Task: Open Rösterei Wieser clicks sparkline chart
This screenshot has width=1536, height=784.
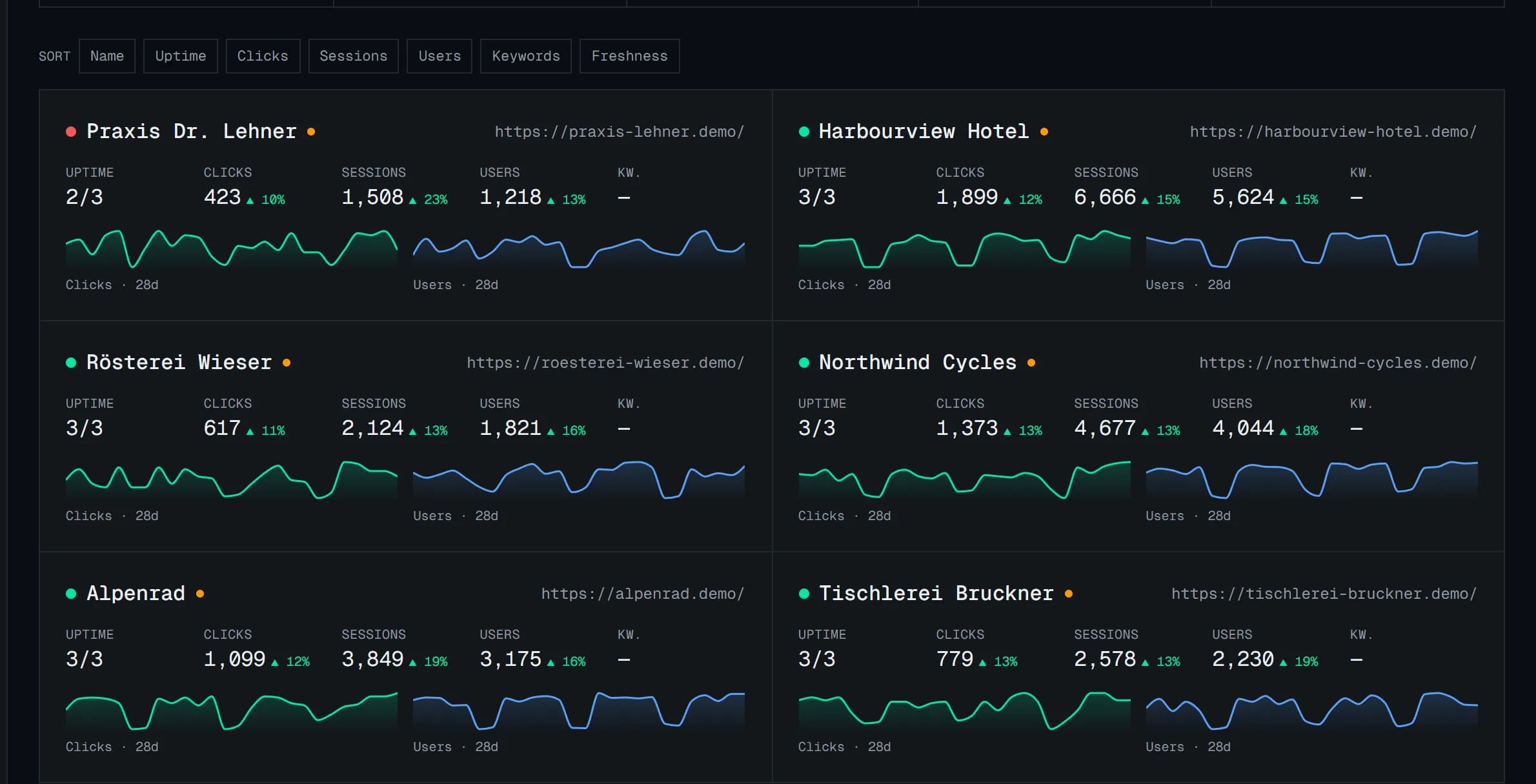Action: coord(232,479)
